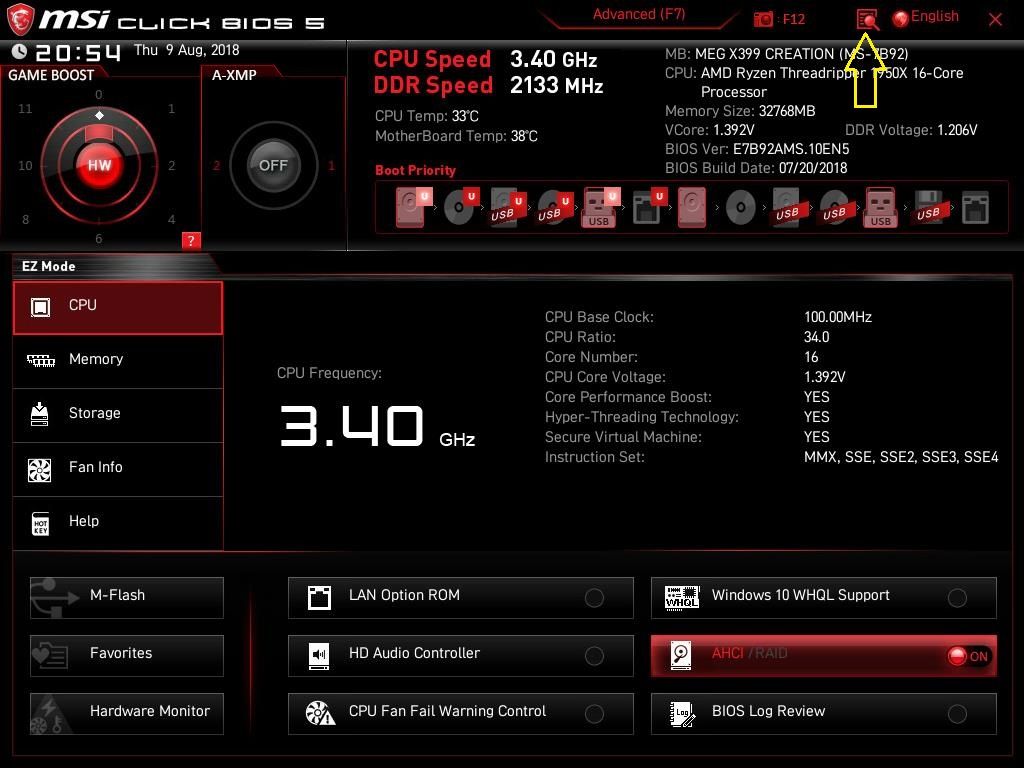Select the UEFI USB hard disk boot device
The height and width of the screenshot is (768, 1024).
click(507, 207)
